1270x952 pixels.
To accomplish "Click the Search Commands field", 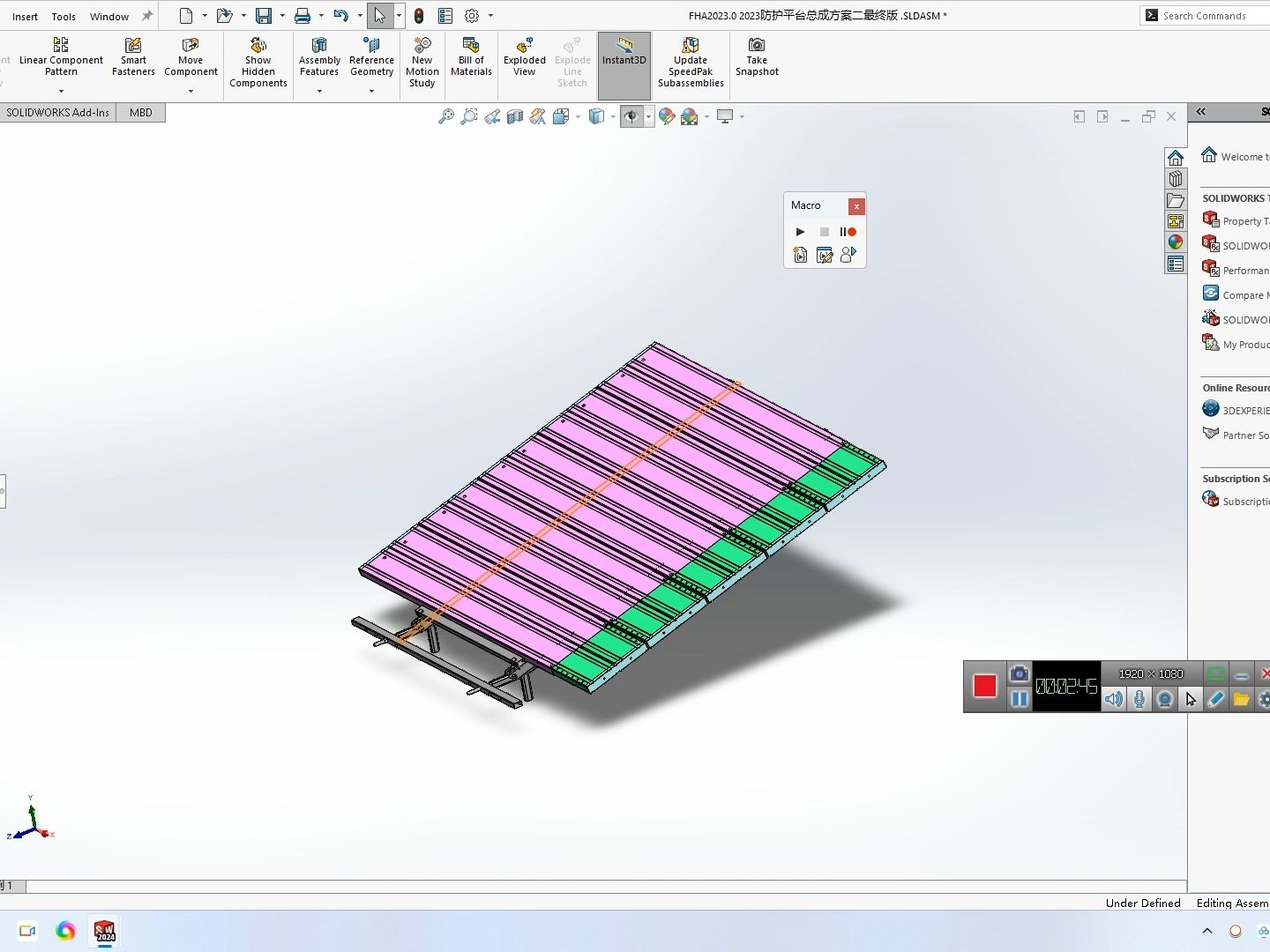I will [1208, 15].
